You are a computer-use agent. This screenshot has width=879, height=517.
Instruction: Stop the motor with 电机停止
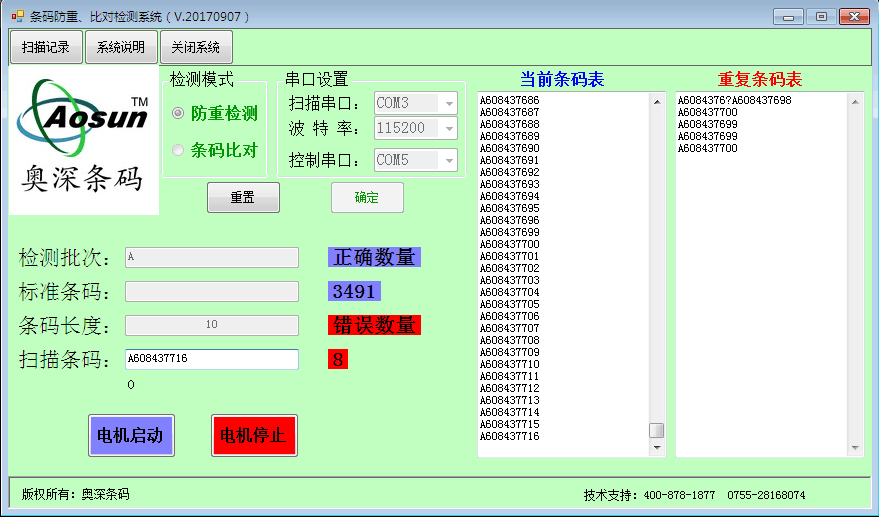click(254, 436)
